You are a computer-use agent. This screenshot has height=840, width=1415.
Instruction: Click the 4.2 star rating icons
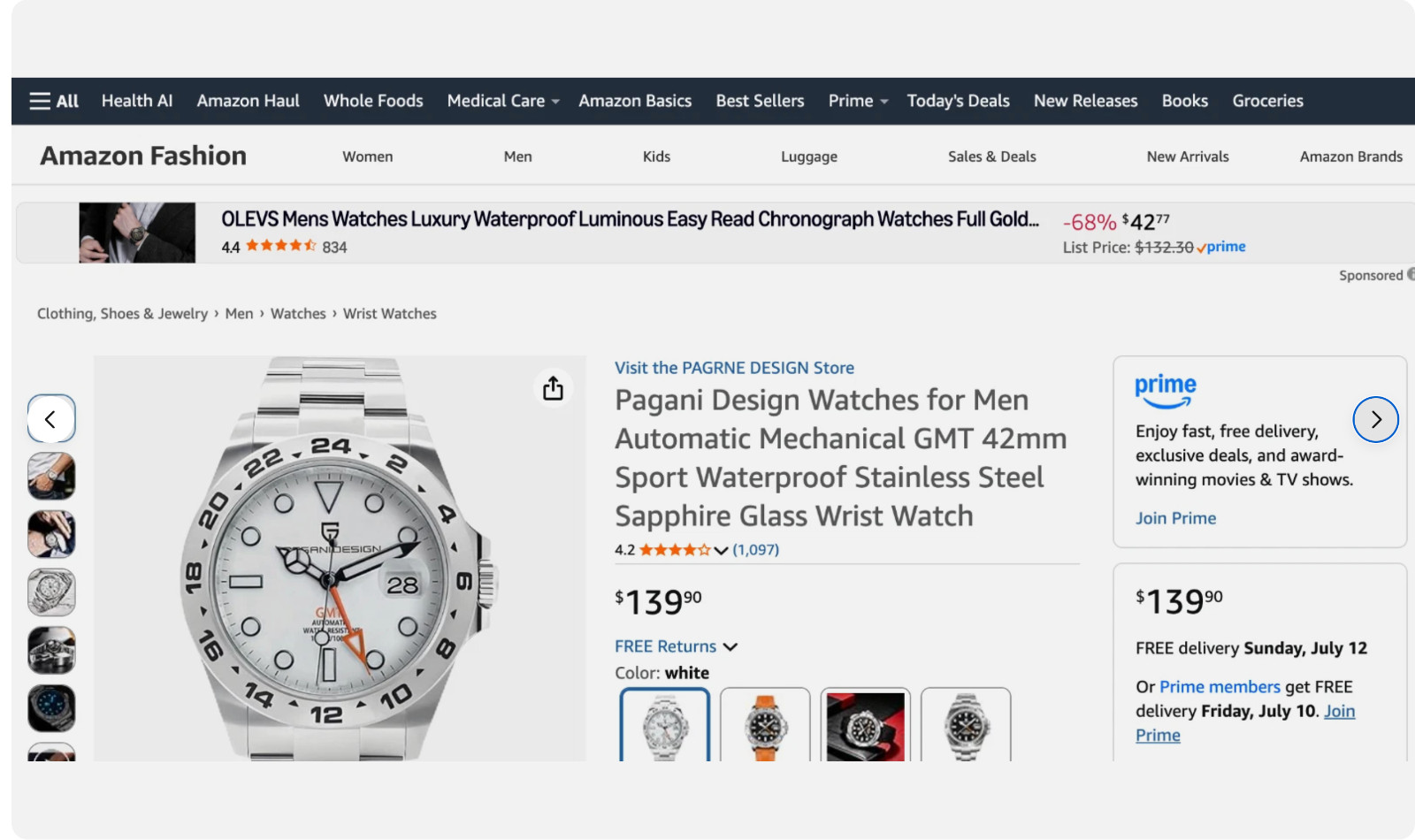click(675, 550)
